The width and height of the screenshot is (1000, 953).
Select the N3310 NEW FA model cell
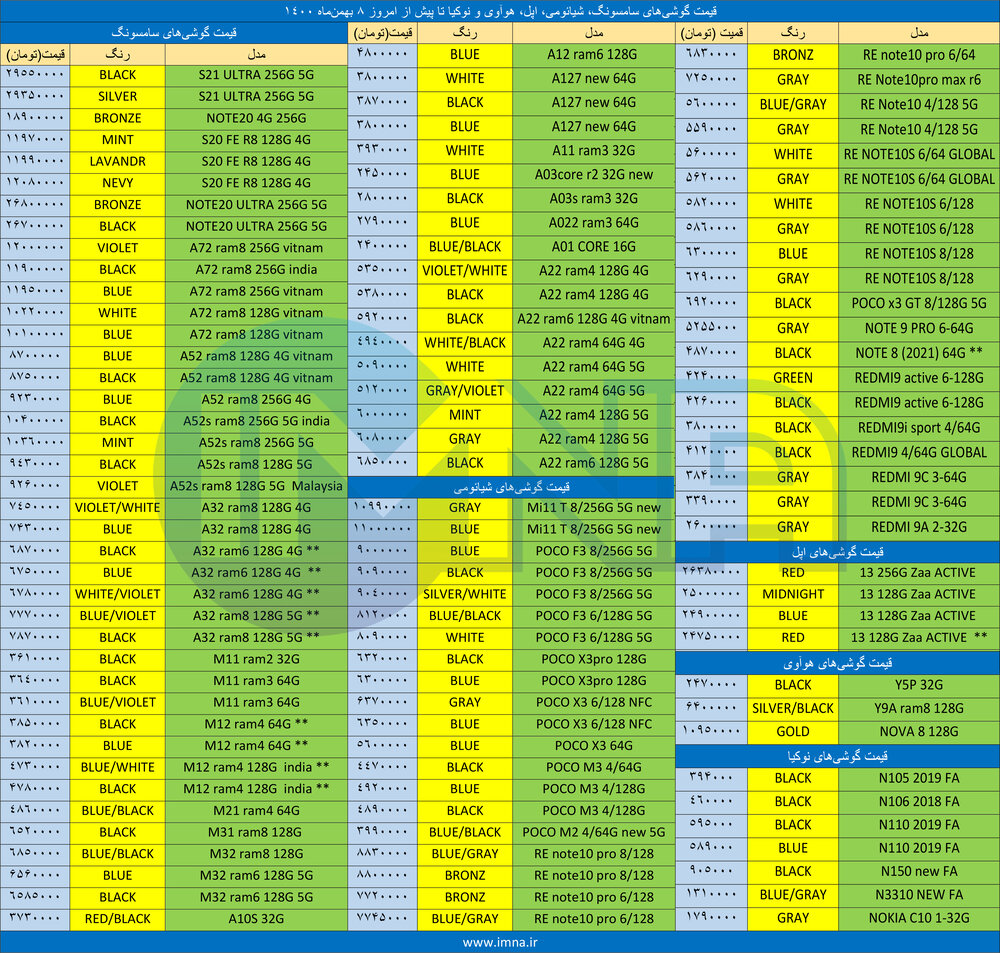pos(919,894)
